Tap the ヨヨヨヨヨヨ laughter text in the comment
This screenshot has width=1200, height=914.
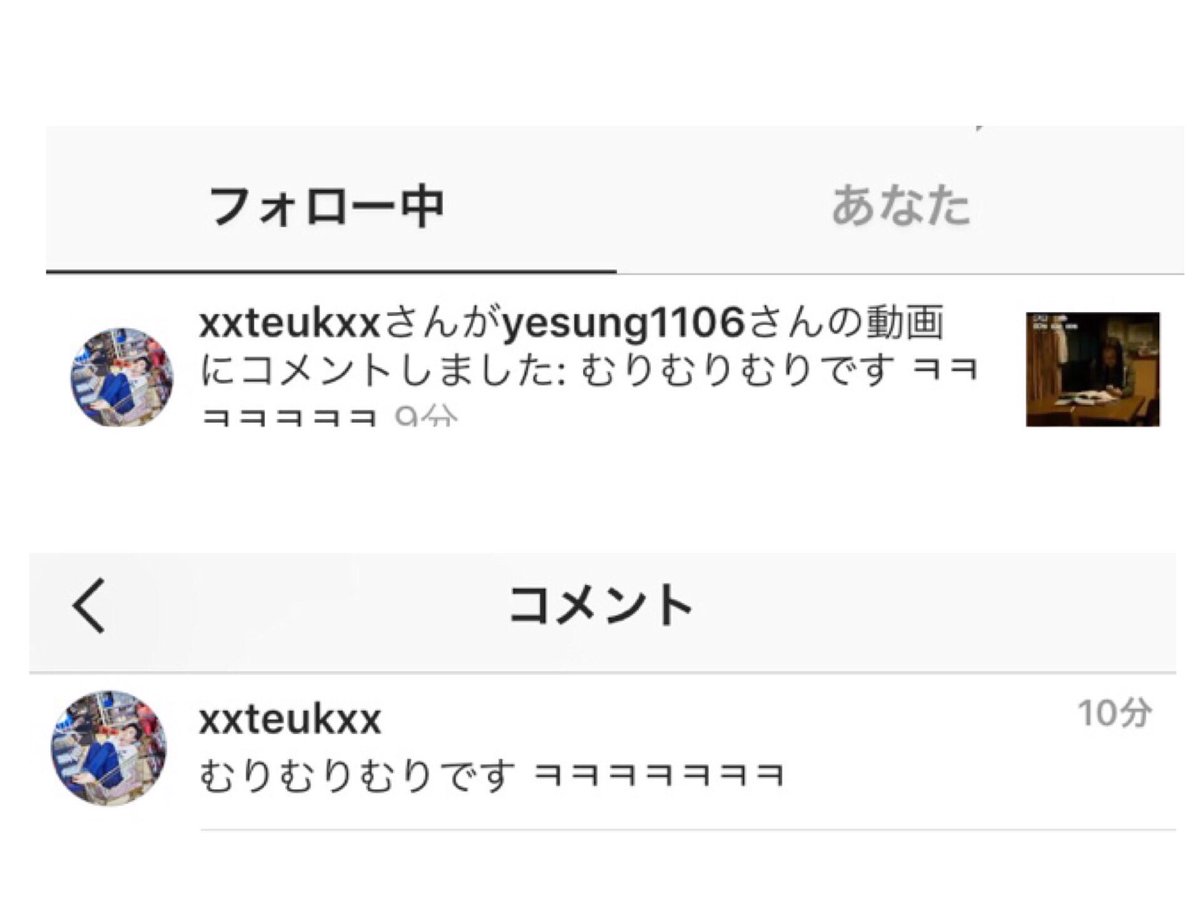point(658,776)
